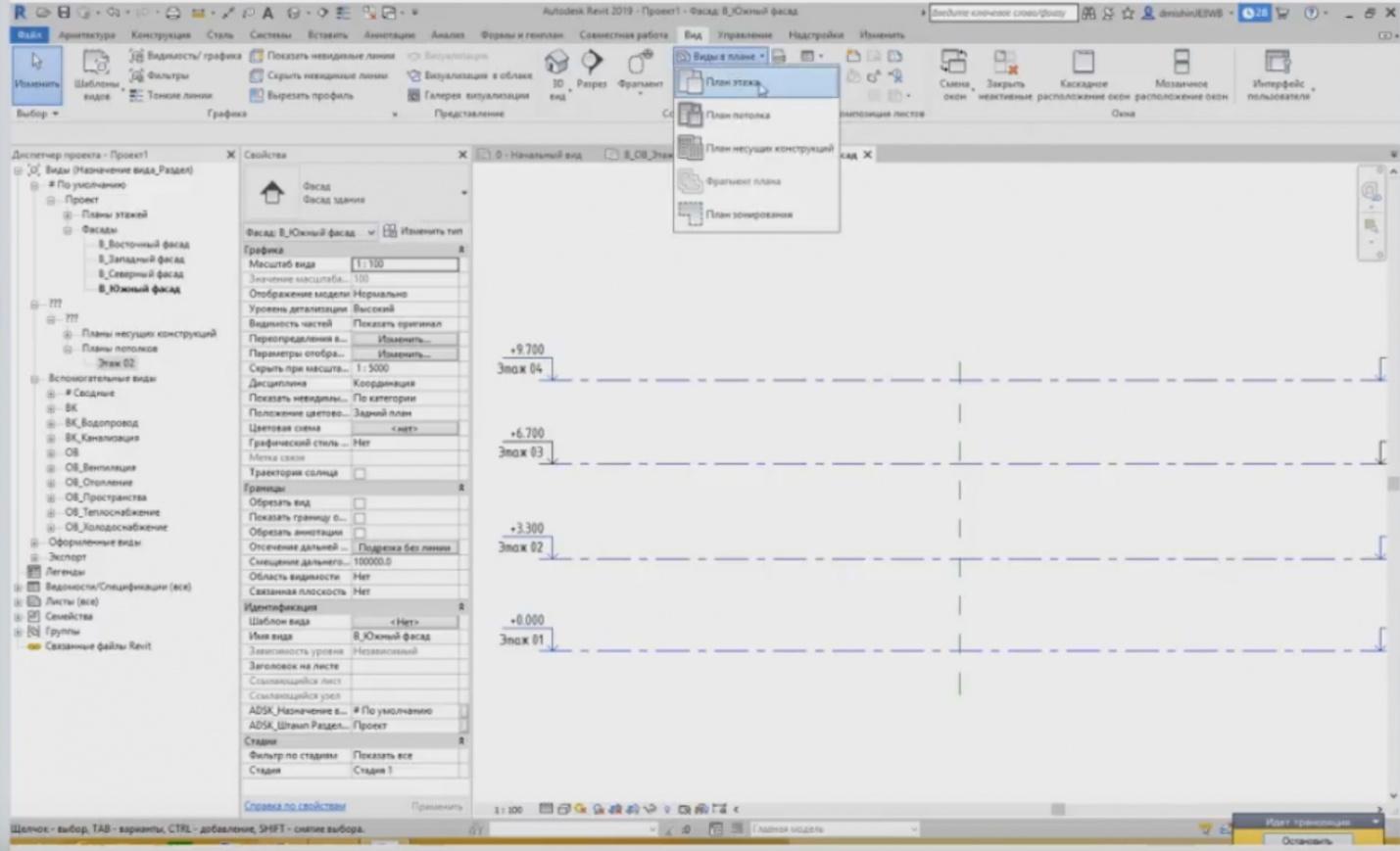Check the Обрезать вид checkbox

point(360,503)
